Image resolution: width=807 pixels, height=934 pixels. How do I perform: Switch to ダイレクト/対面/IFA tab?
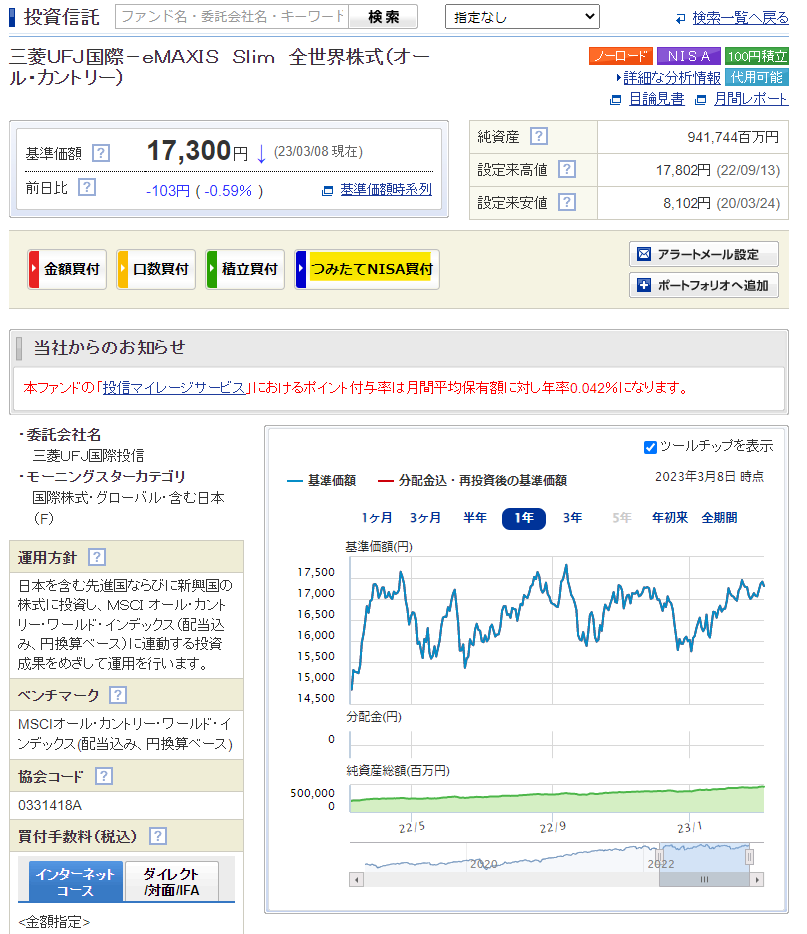tap(172, 882)
